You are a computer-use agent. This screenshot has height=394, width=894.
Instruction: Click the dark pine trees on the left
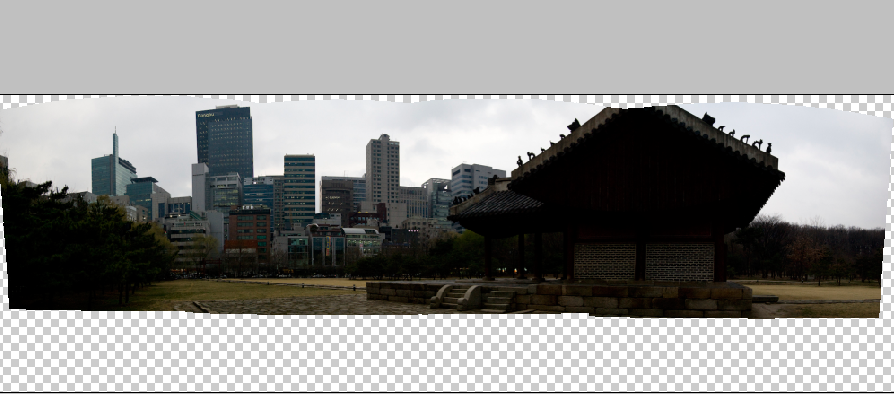[80, 244]
